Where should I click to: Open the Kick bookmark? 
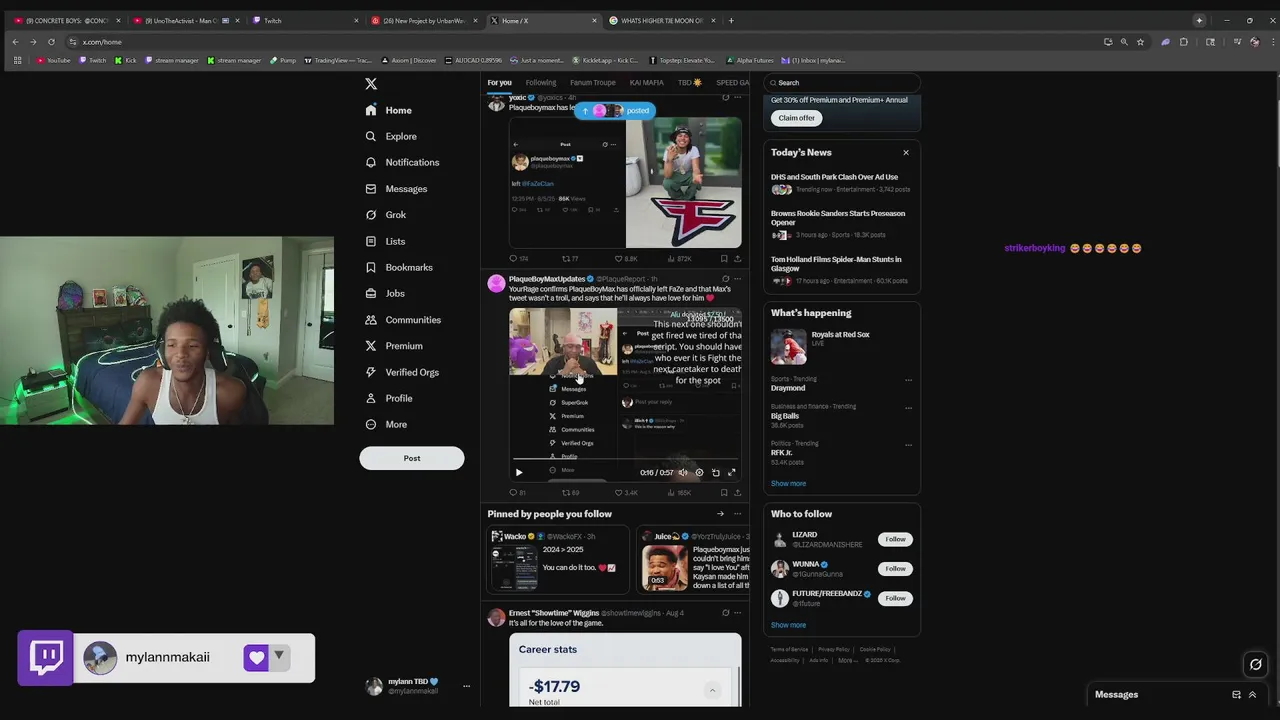coord(125,60)
